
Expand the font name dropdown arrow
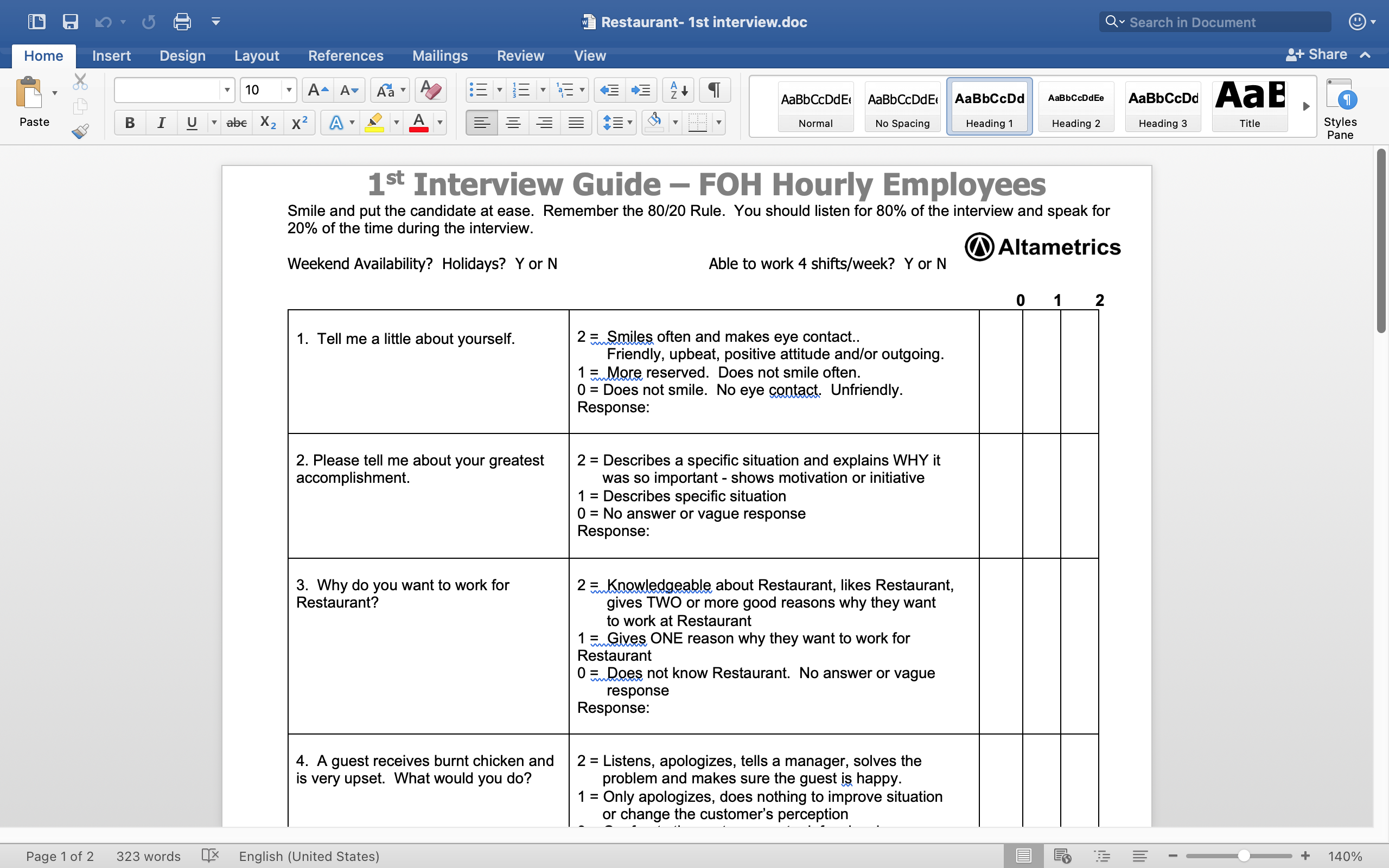(227, 90)
